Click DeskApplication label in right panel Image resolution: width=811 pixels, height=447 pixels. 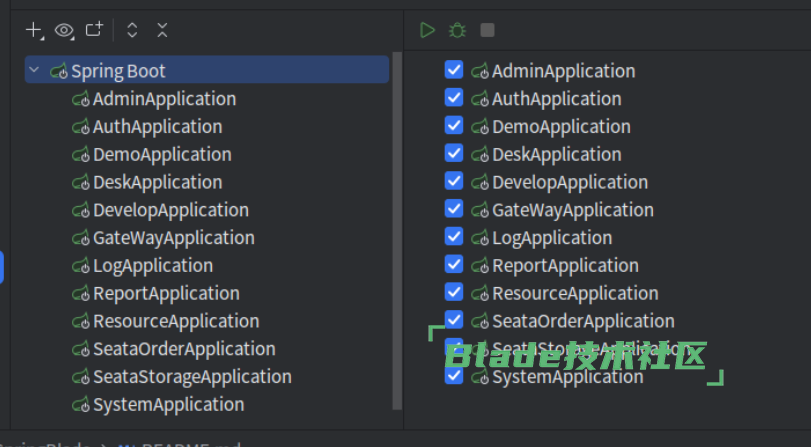(557, 154)
